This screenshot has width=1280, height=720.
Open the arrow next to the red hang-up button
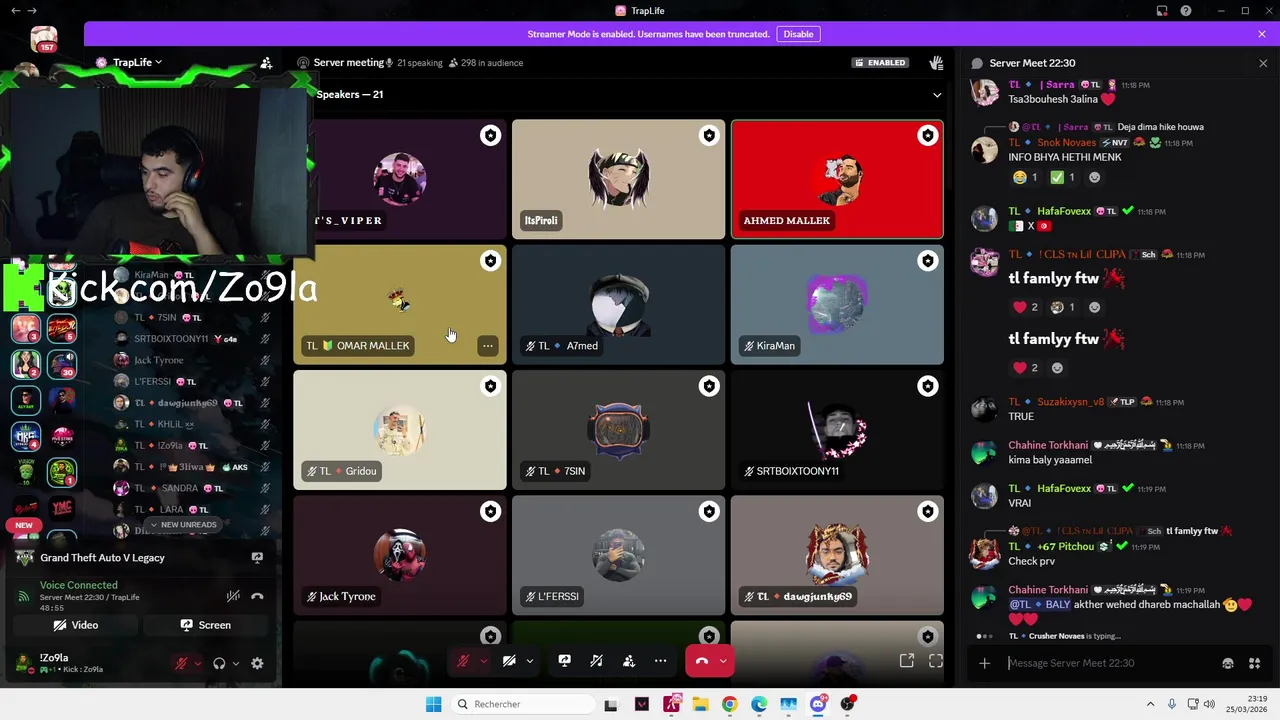(x=723, y=661)
